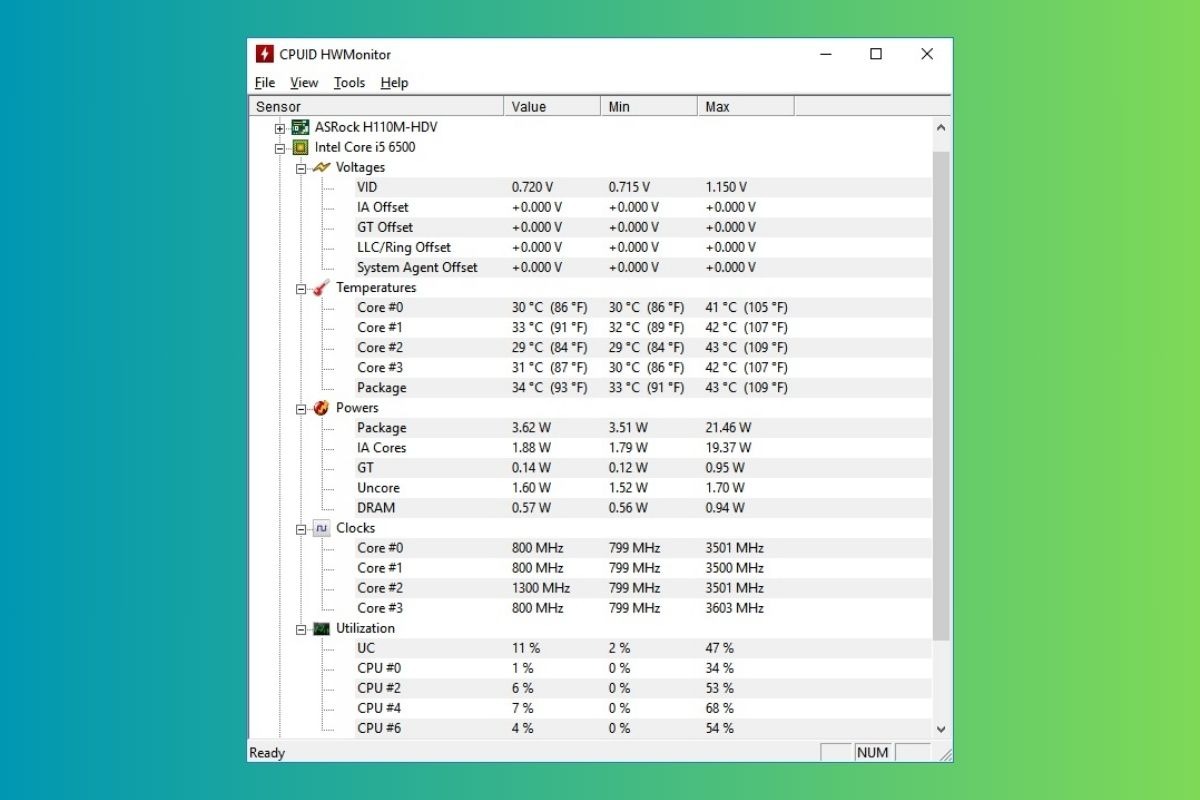Click the vertical scrollbar thumb

tap(941, 396)
